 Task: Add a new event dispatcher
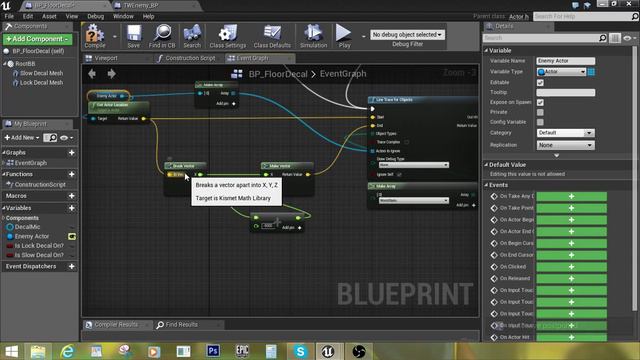(72, 266)
